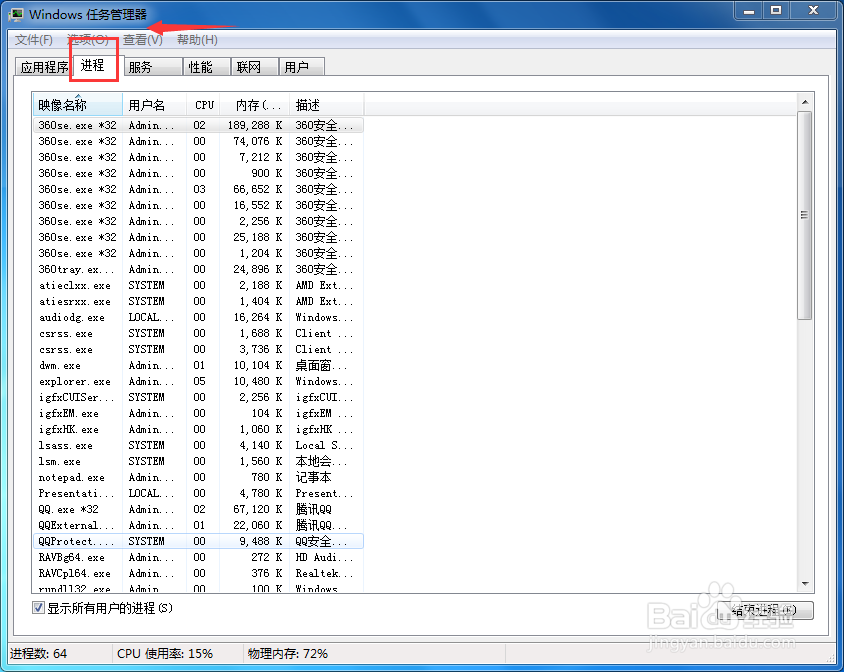Select the 进程 tab
844x672 pixels.
click(93, 65)
